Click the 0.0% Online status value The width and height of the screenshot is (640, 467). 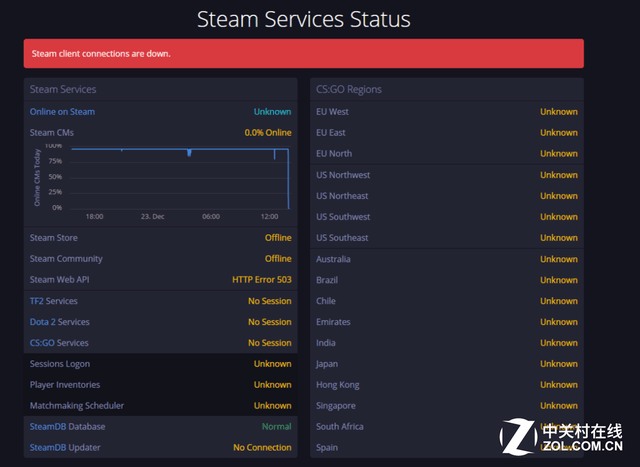(268, 132)
